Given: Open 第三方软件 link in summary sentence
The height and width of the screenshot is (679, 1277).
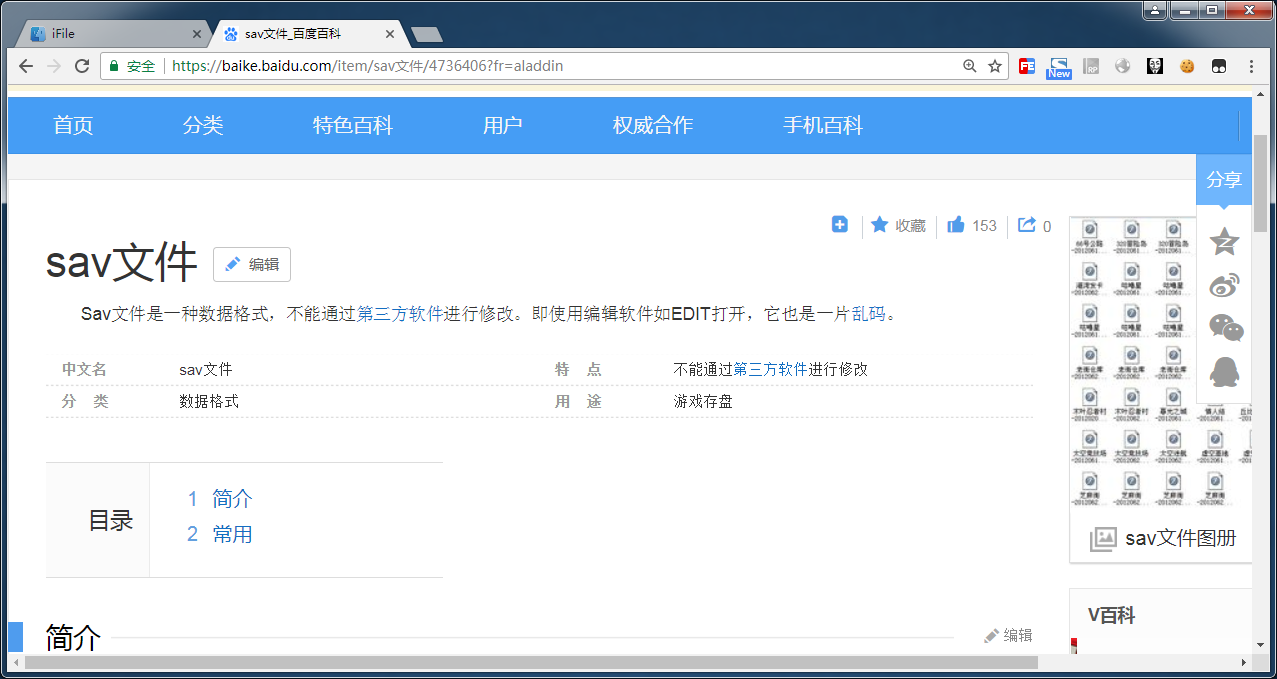Looking at the screenshot, I should 400,313.
